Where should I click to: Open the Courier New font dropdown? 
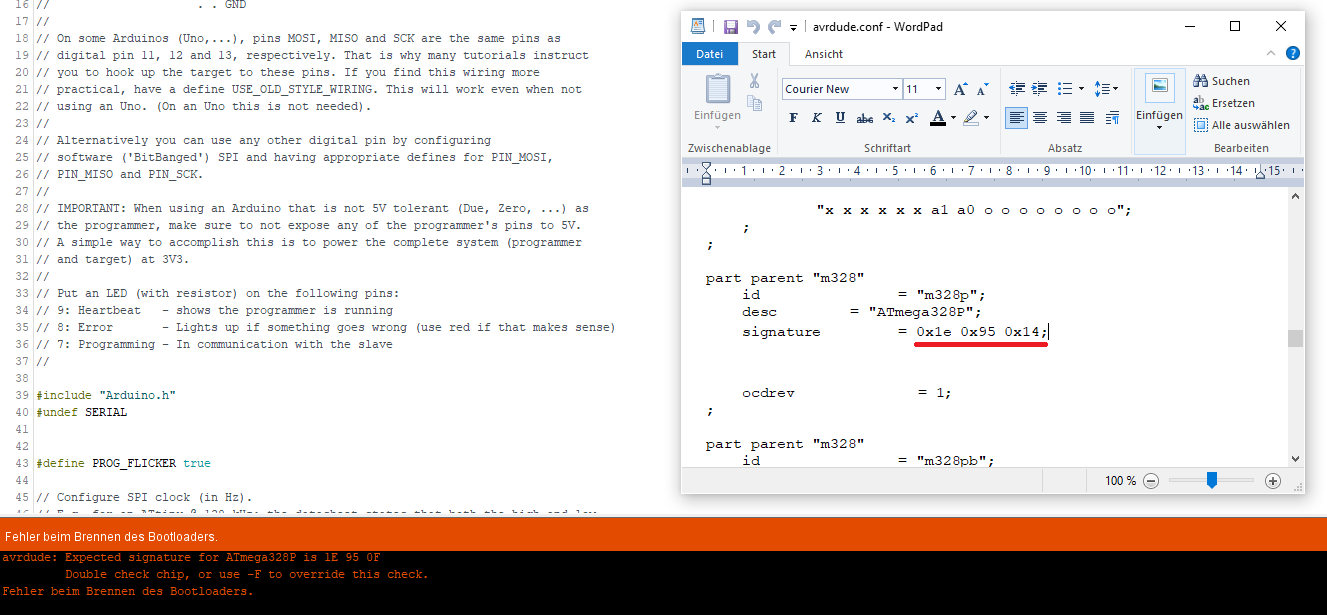pyautogui.click(x=894, y=89)
